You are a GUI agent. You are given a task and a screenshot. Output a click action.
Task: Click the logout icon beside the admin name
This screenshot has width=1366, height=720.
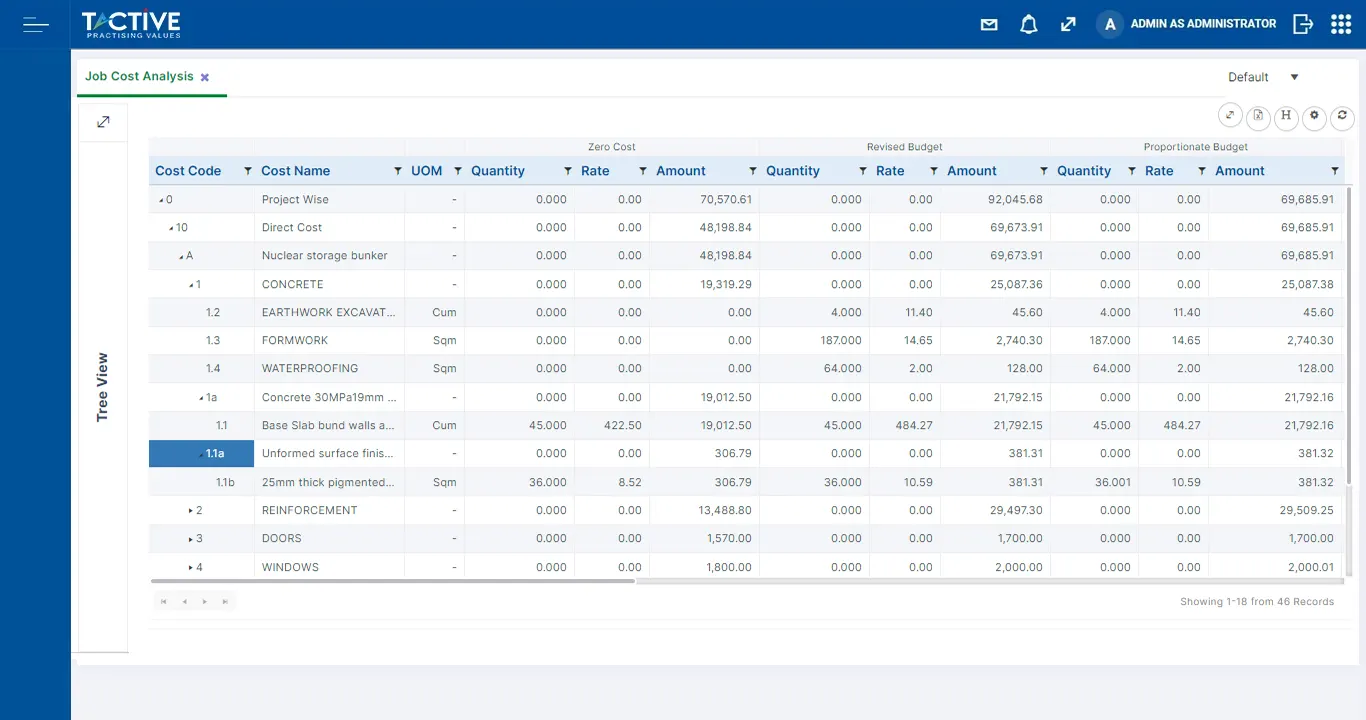pos(1302,24)
